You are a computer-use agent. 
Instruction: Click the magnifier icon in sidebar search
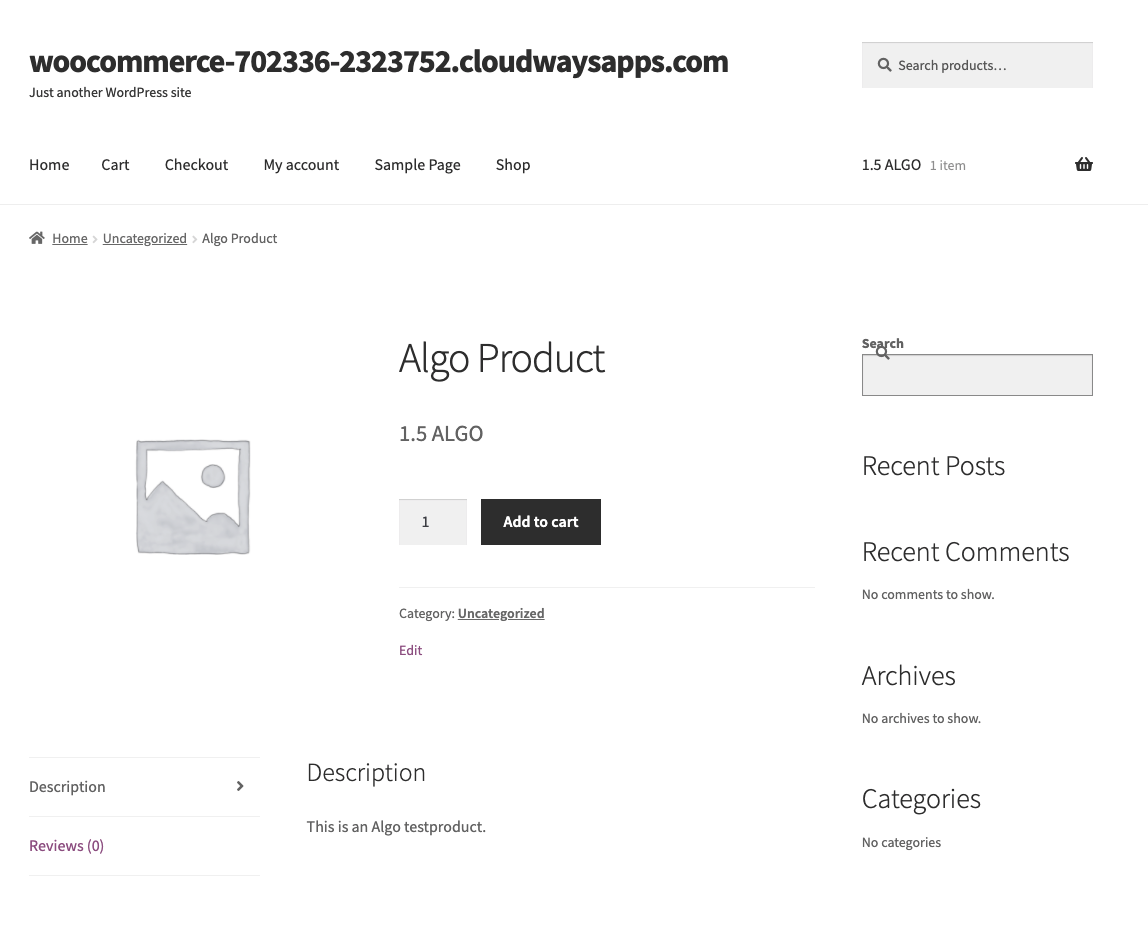(x=882, y=353)
